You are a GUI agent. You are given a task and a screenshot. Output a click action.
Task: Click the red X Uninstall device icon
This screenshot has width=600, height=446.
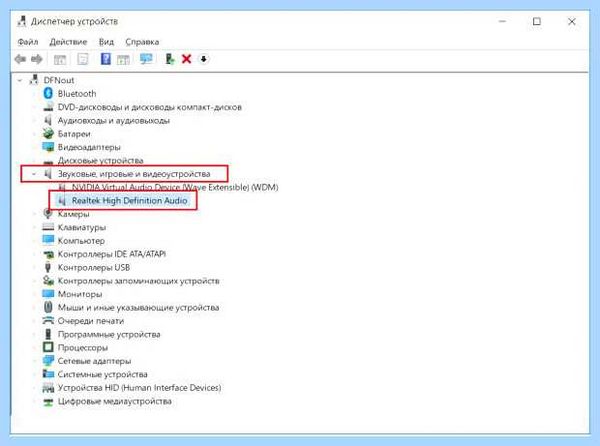[186, 59]
